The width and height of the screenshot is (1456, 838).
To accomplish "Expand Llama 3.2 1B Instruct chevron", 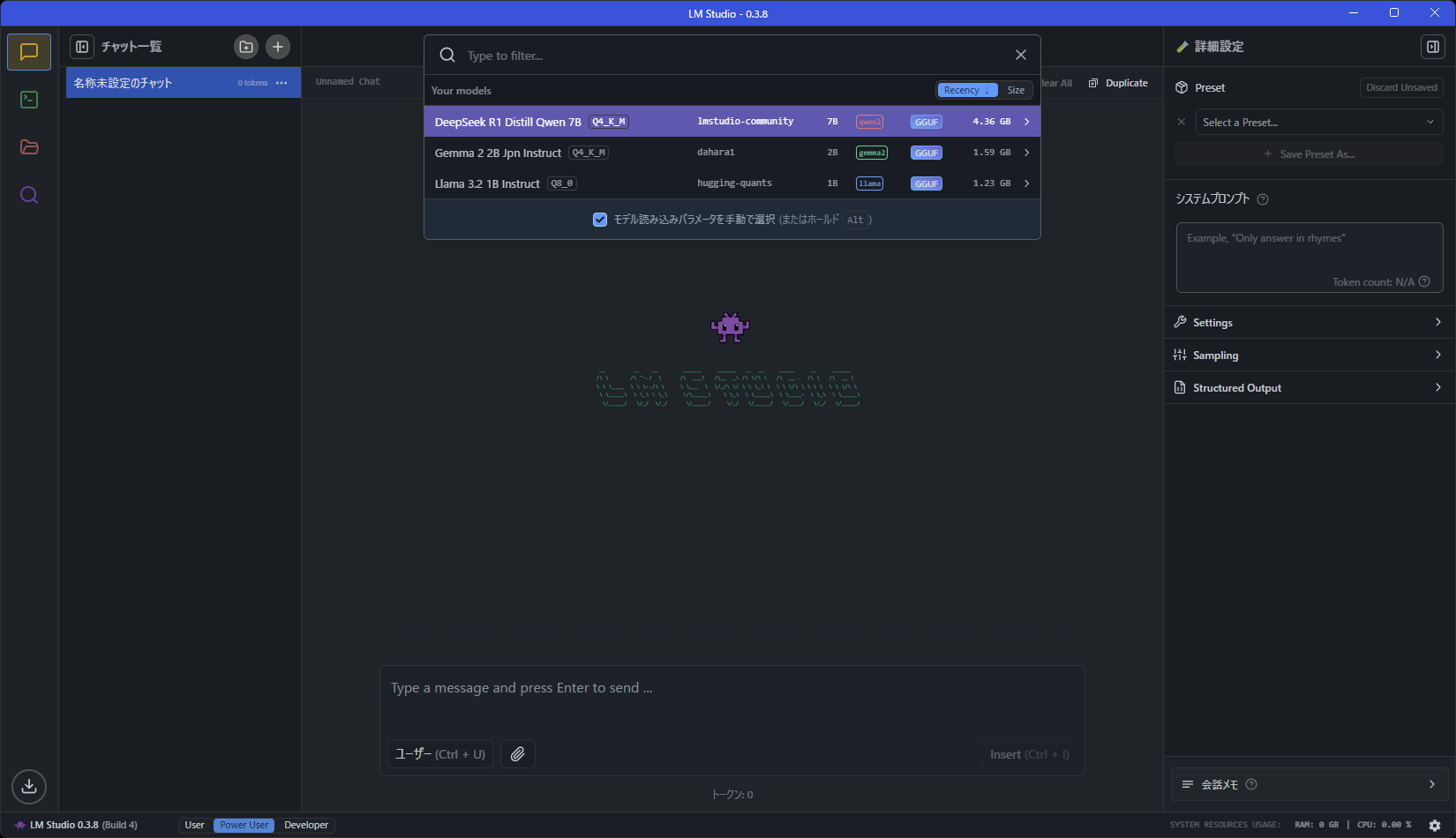I will click(x=1027, y=183).
